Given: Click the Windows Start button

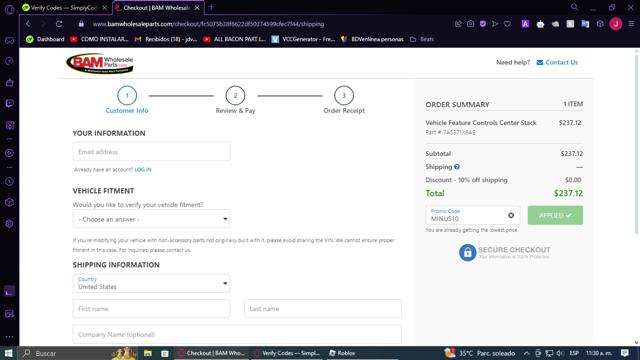Looking at the screenshot, I should [x=9, y=353].
